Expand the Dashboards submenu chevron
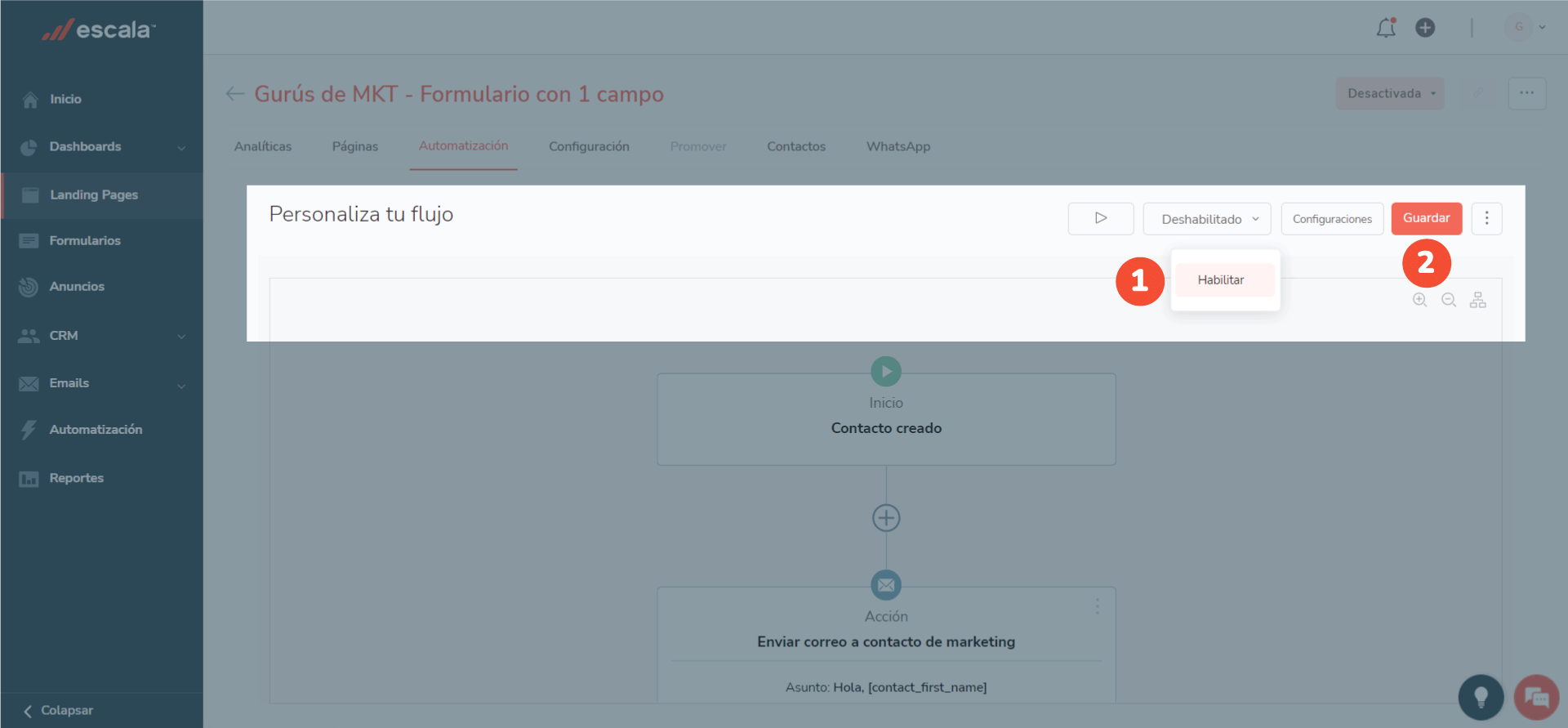The width and height of the screenshot is (1568, 728). tap(181, 148)
